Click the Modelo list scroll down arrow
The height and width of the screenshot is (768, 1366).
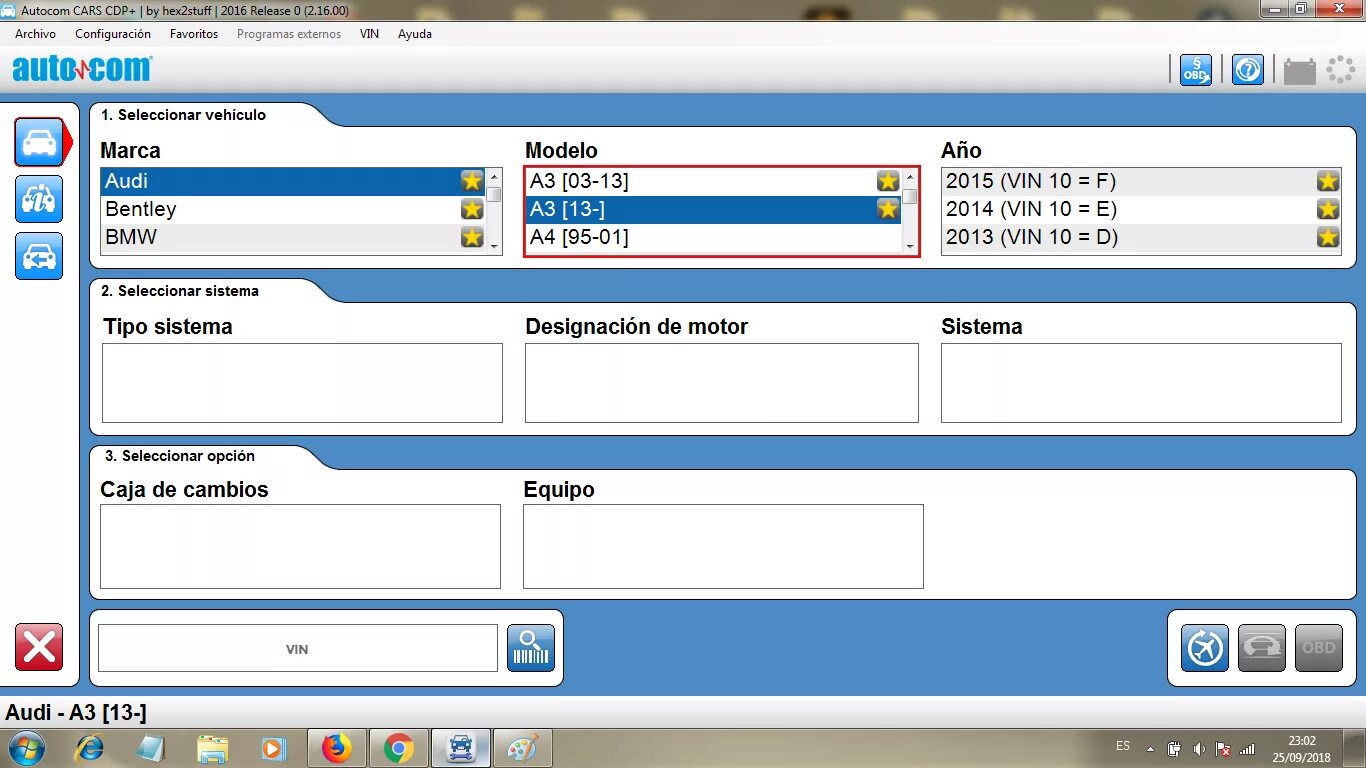pyautogui.click(x=910, y=245)
